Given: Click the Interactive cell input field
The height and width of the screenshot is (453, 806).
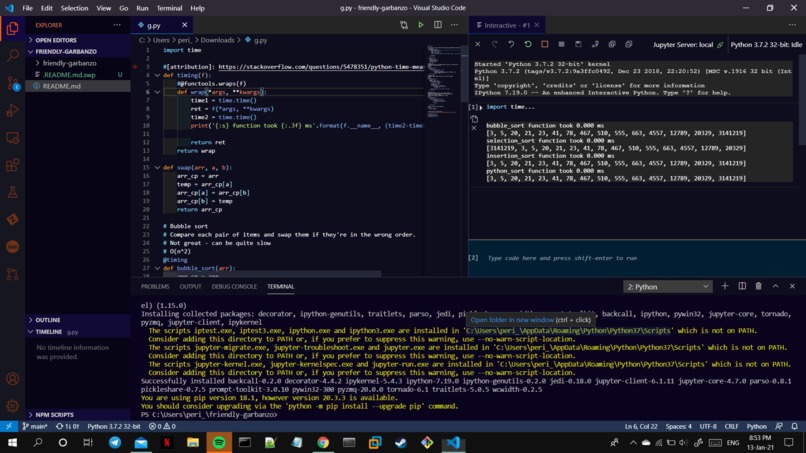Looking at the screenshot, I should (637, 258).
